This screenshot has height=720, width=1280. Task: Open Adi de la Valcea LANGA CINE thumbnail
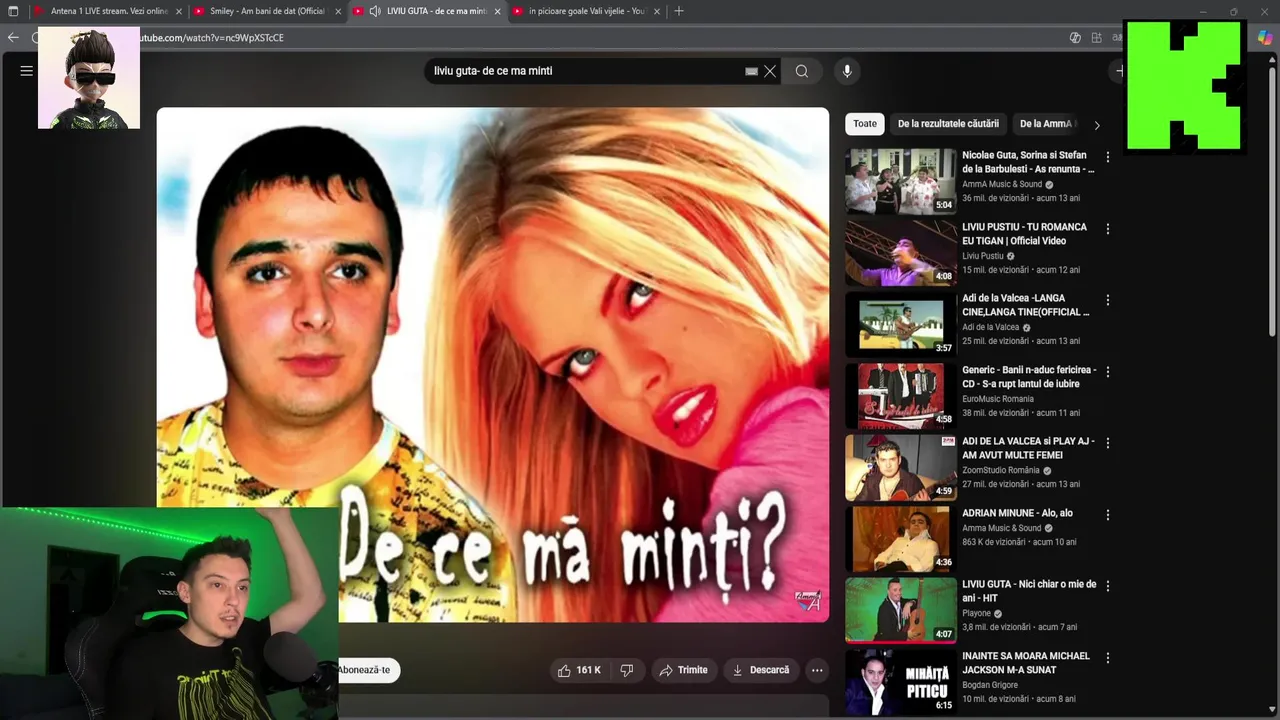(901, 324)
